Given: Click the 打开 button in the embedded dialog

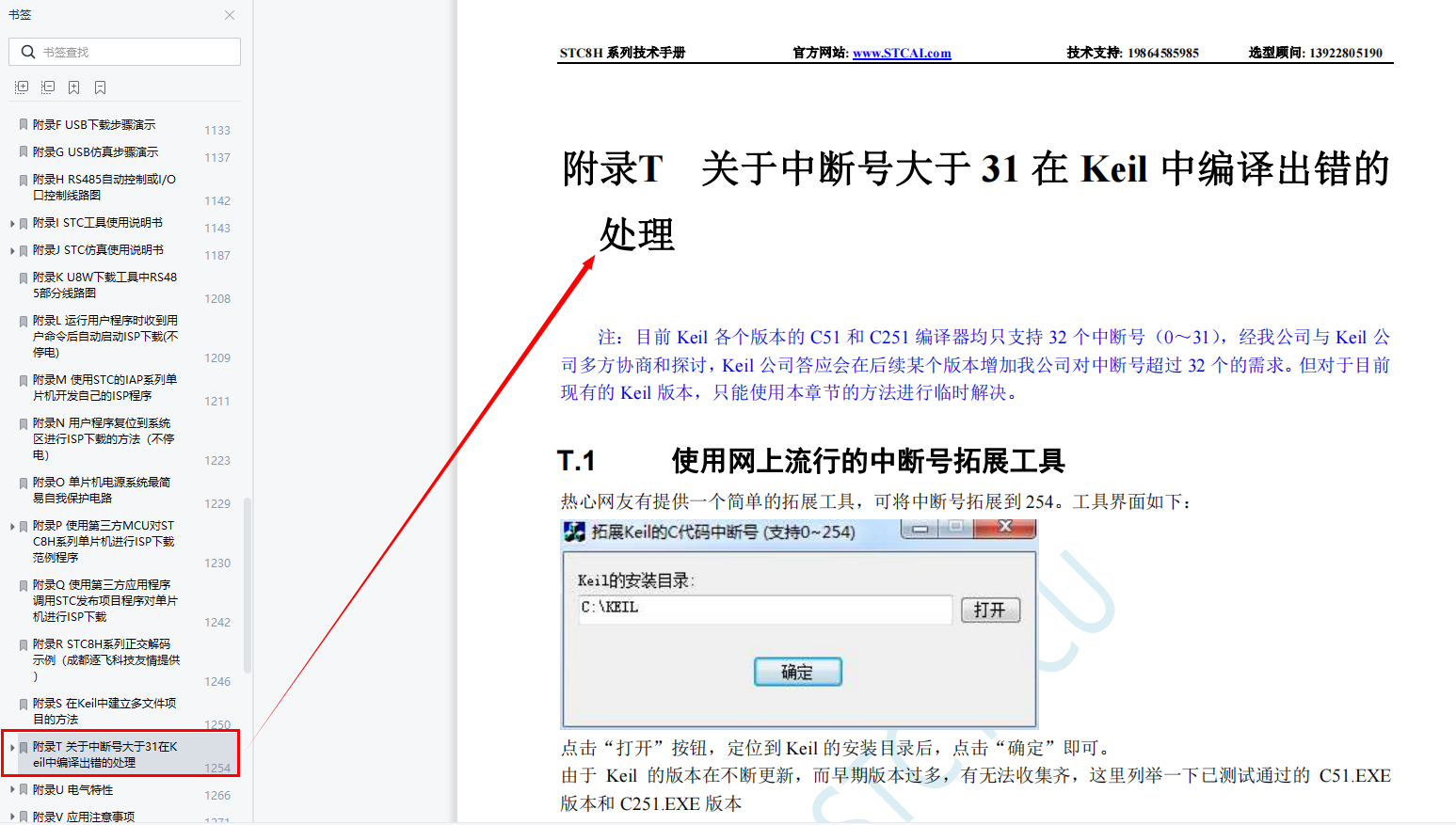Looking at the screenshot, I should [x=990, y=610].
